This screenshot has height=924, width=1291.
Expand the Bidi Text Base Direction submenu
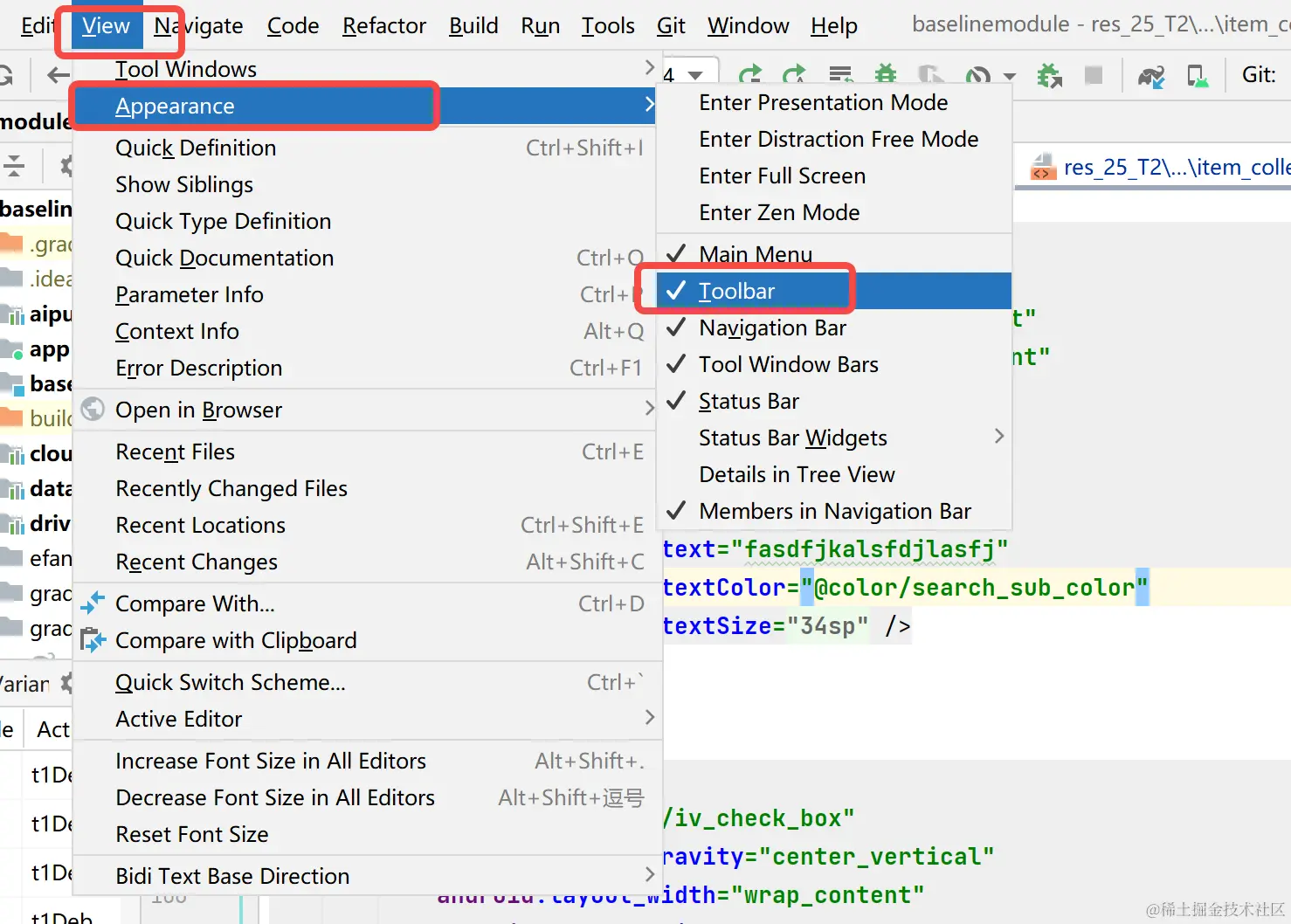(365, 876)
